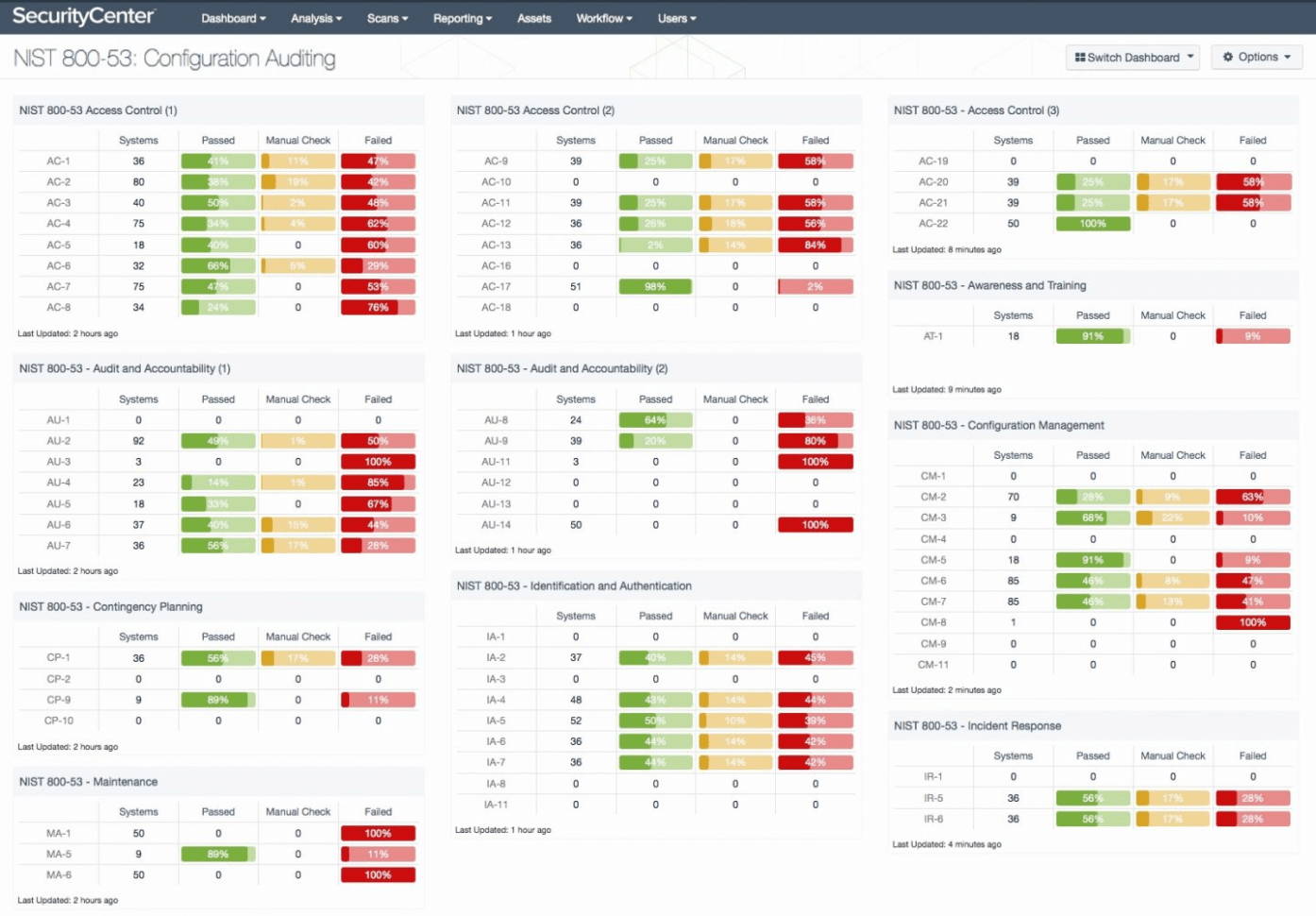
Task: Click the Switch Dashboard button
Action: click(x=1132, y=57)
